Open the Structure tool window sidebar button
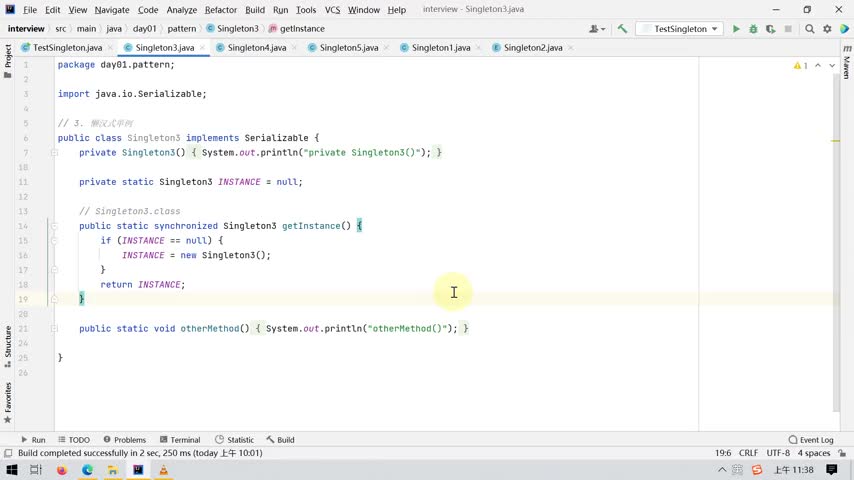Image resolution: width=854 pixels, height=480 pixels. 8,347
